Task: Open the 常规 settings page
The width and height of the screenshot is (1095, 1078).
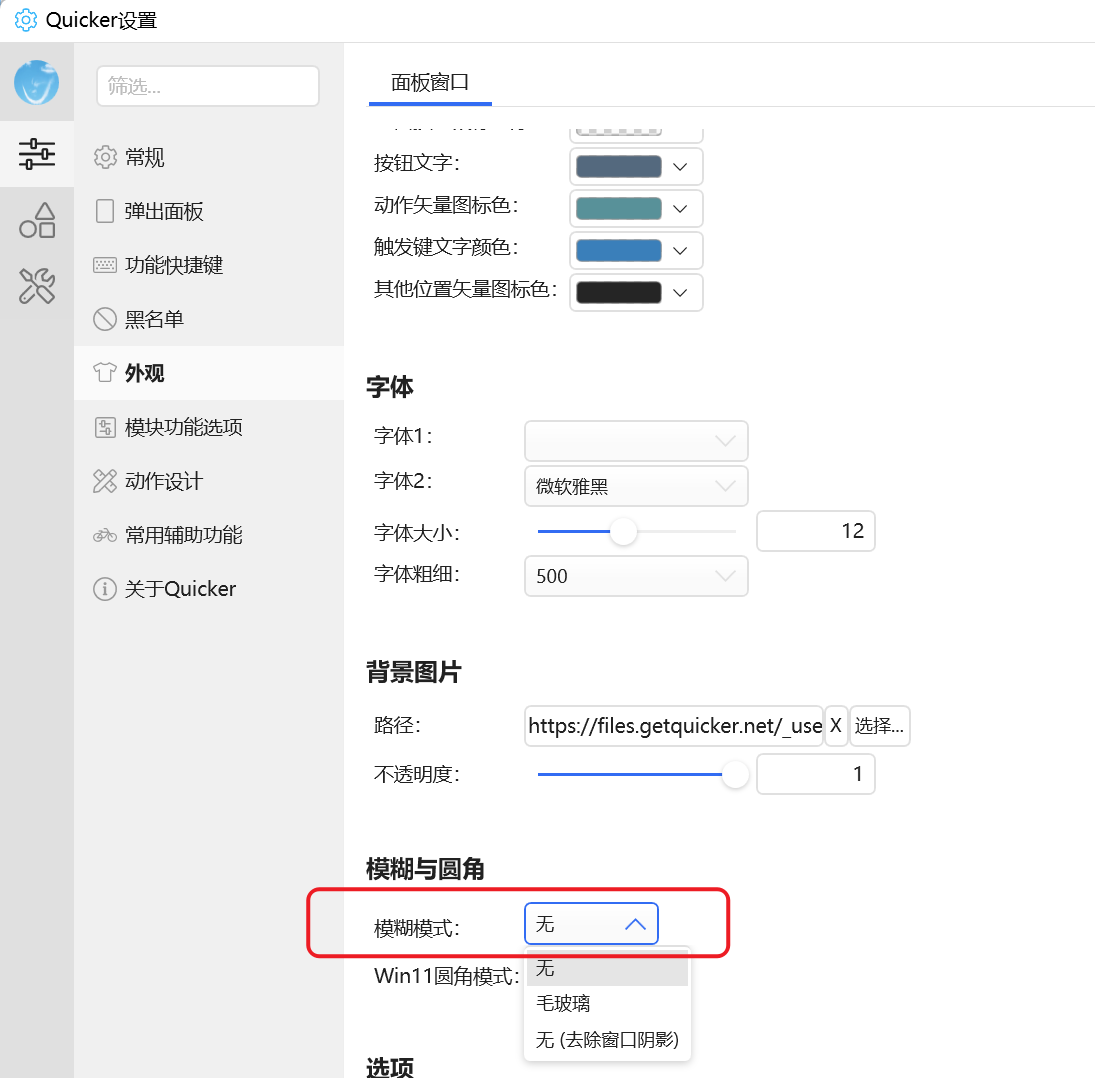Action: [x=209, y=157]
